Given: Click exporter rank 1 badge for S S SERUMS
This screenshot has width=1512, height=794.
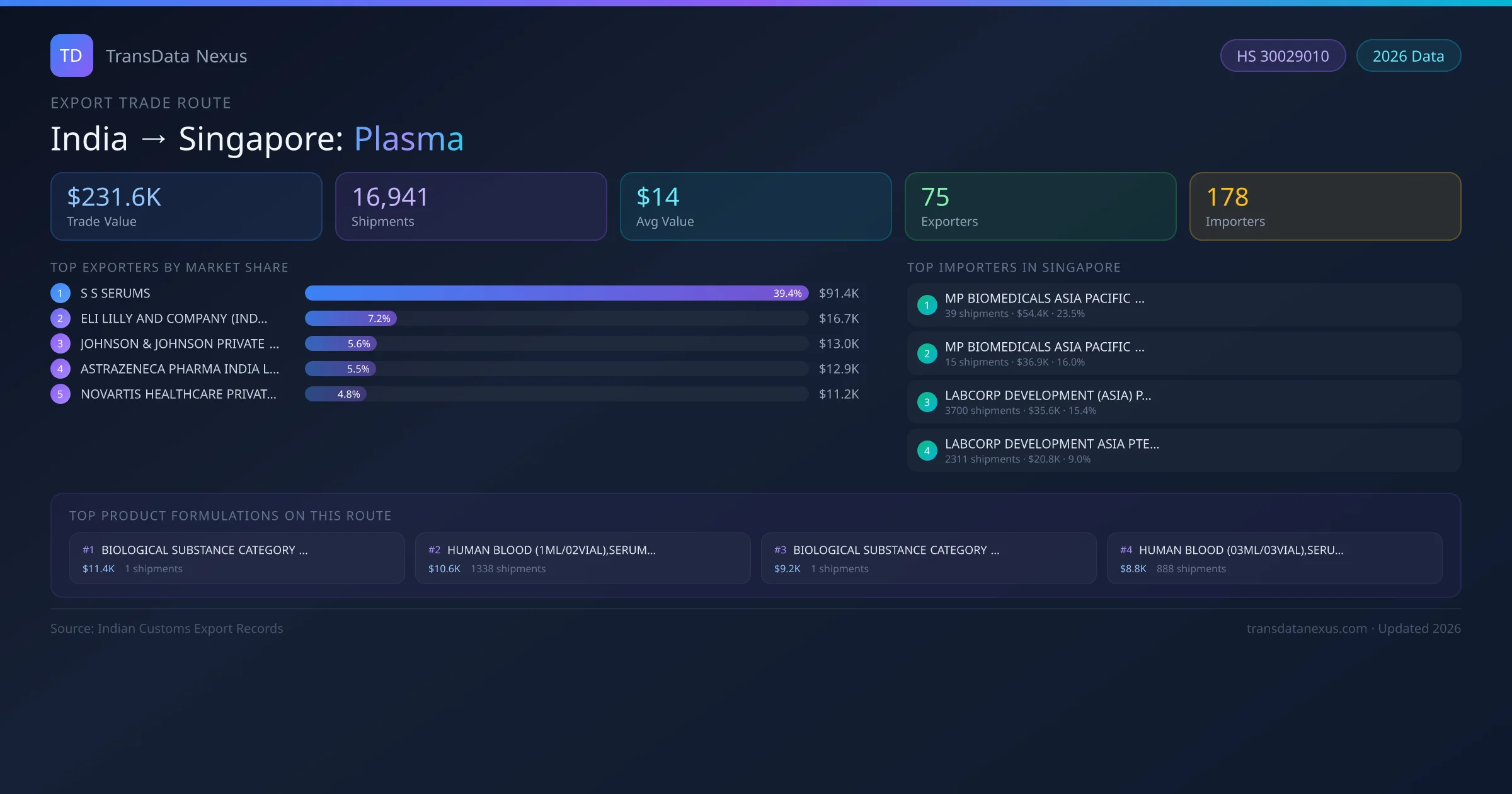Looking at the screenshot, I should [60, 293].
